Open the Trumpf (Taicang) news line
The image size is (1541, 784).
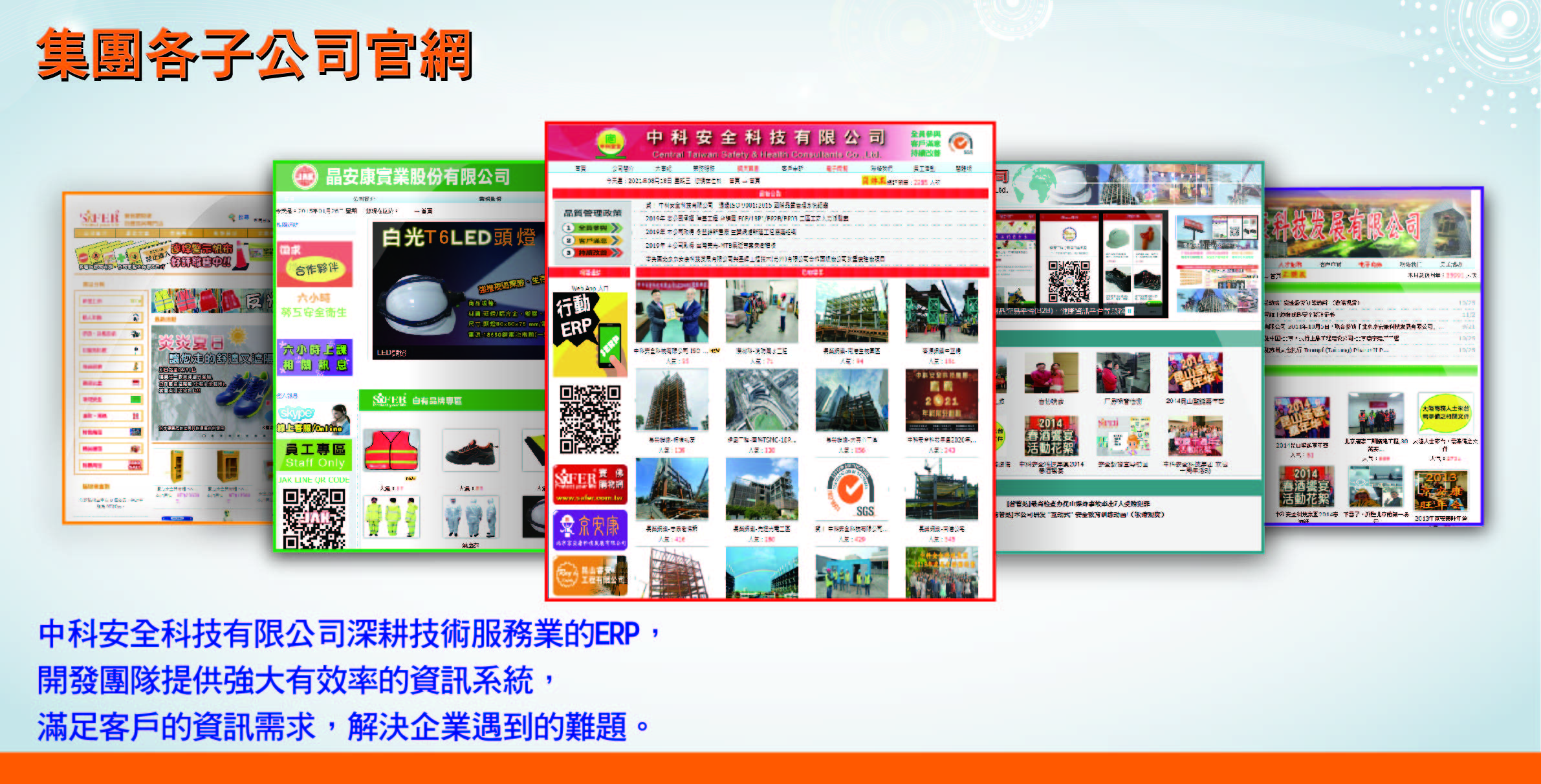[x=1326, y=350]
